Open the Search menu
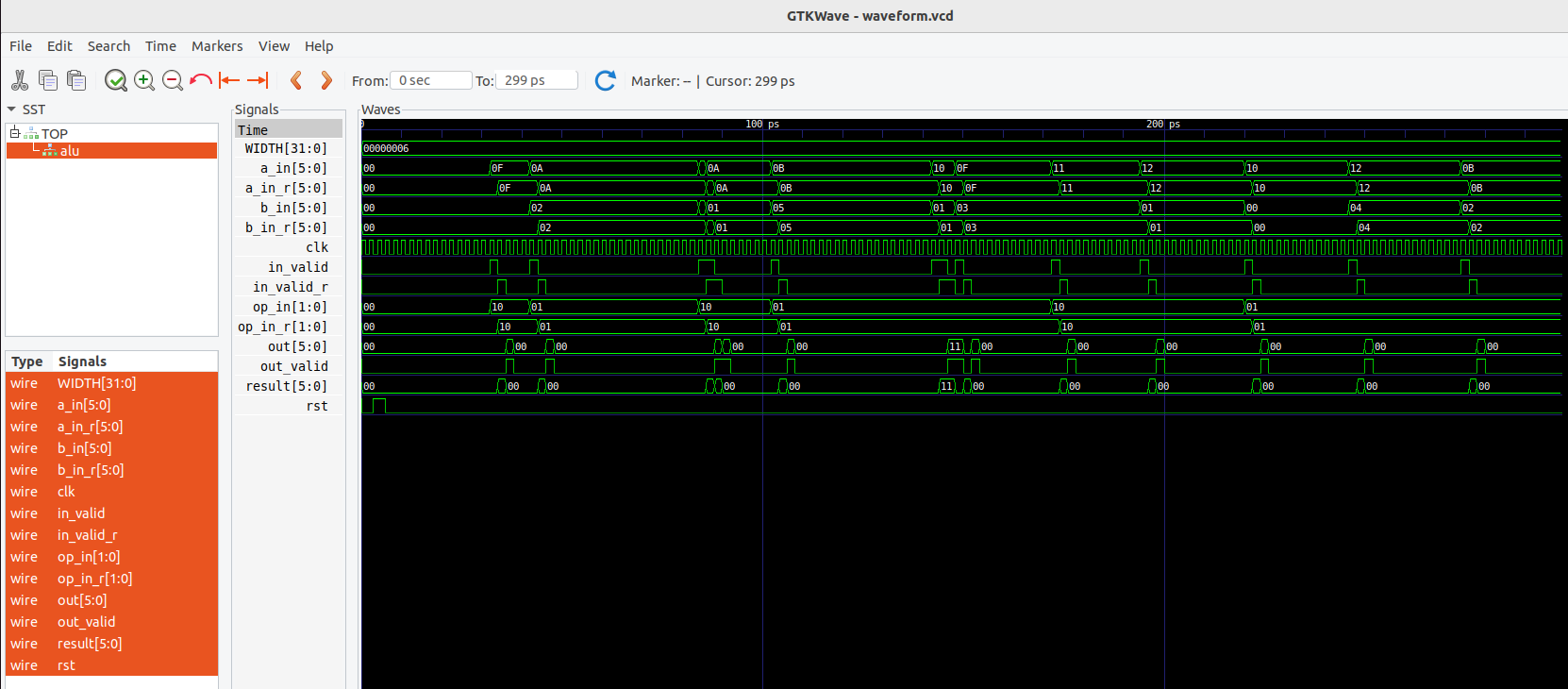 (108, 46)
